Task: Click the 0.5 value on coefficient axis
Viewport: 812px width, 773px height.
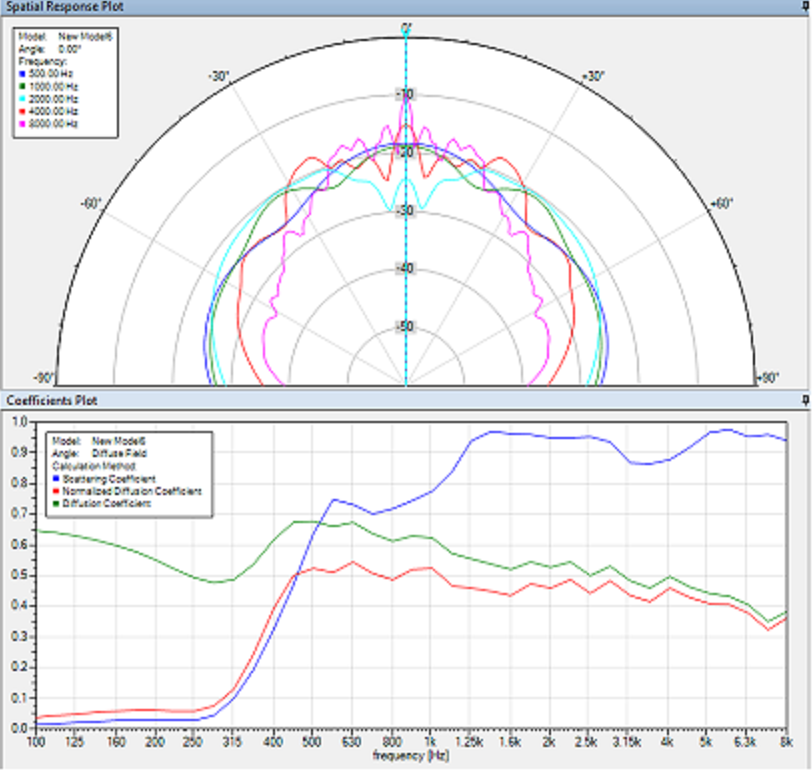Action: point(19,575)
